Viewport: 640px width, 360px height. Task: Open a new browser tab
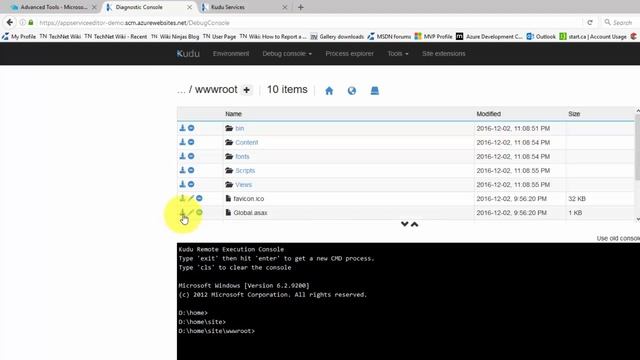[301, 7]
